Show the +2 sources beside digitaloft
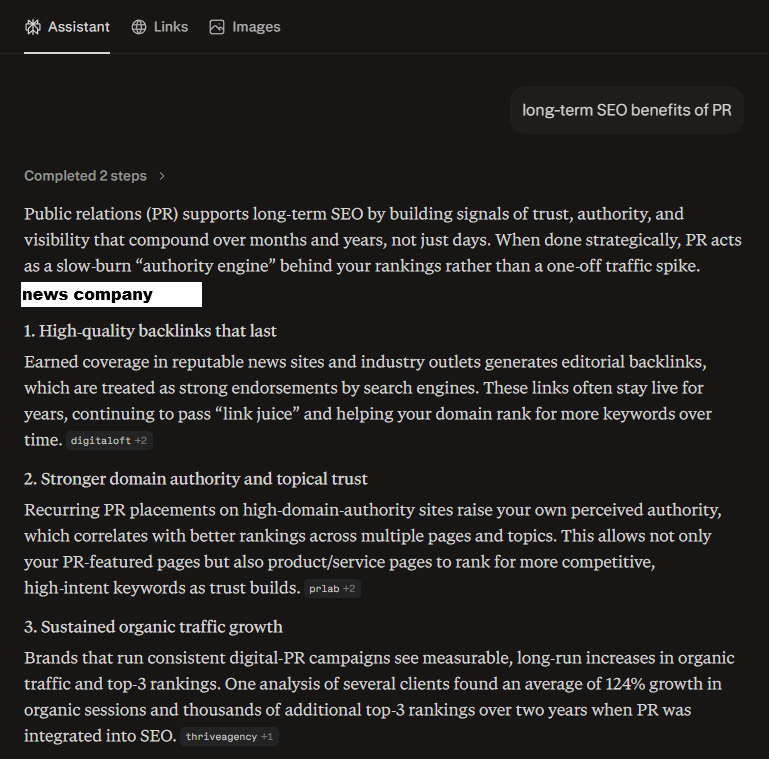 click(142, 440)
